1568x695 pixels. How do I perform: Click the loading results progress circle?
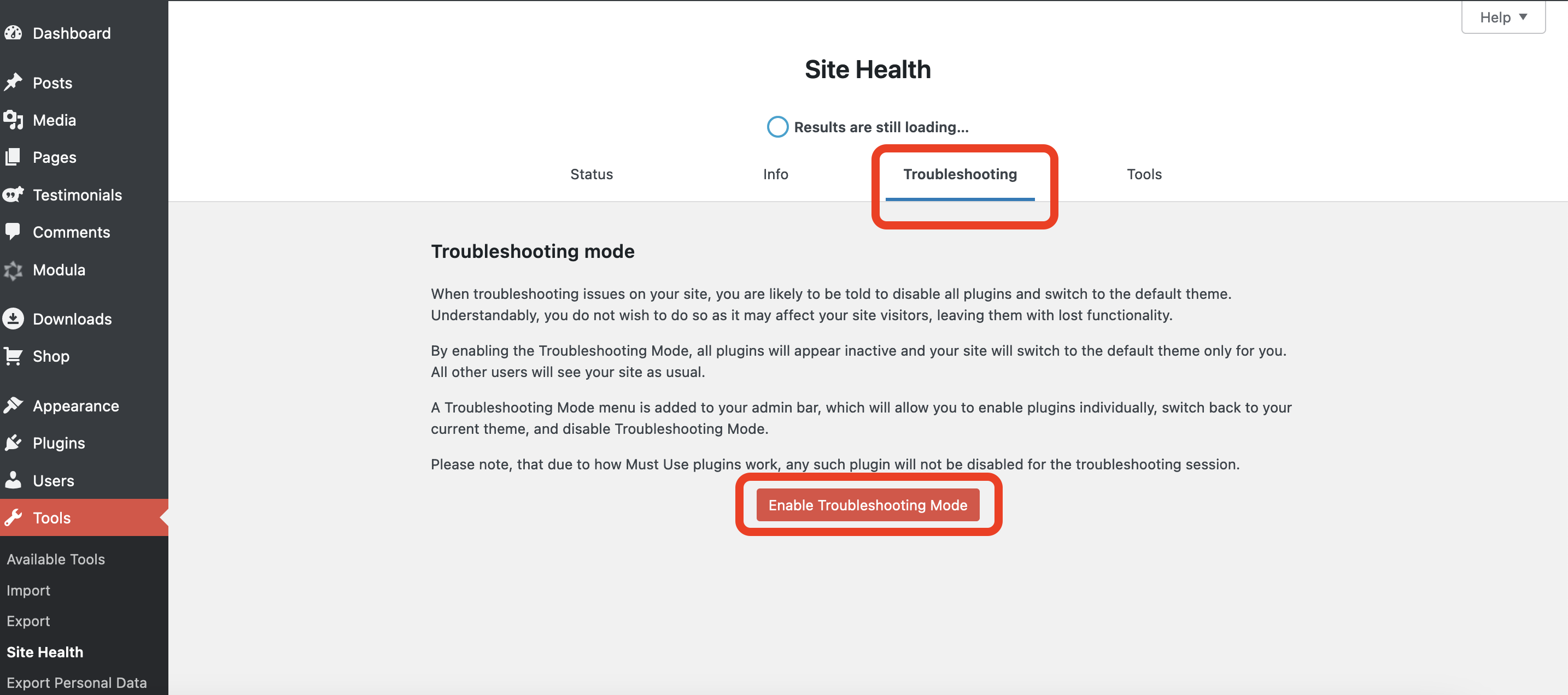click(x=777, y=127)
